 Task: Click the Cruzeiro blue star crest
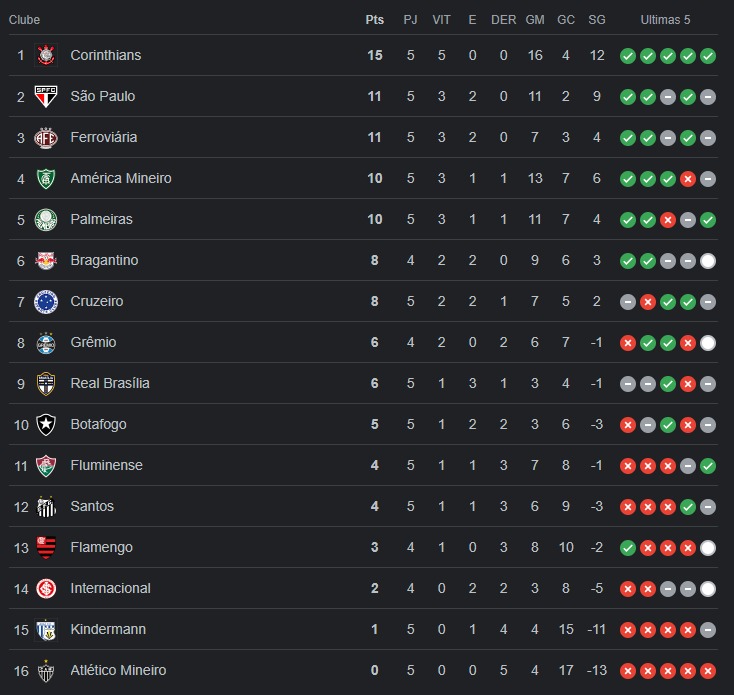point(46,301)
